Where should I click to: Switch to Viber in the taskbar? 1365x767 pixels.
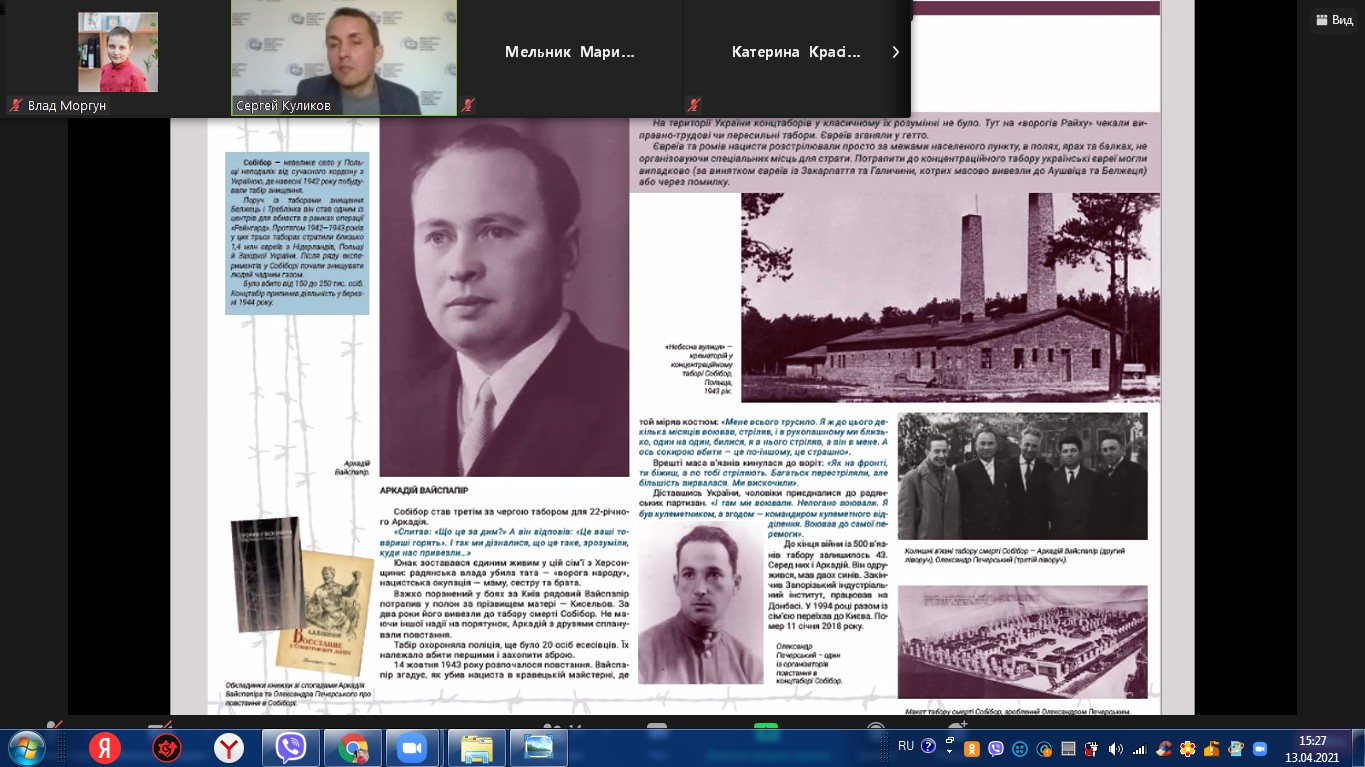(x=291, y=748)
